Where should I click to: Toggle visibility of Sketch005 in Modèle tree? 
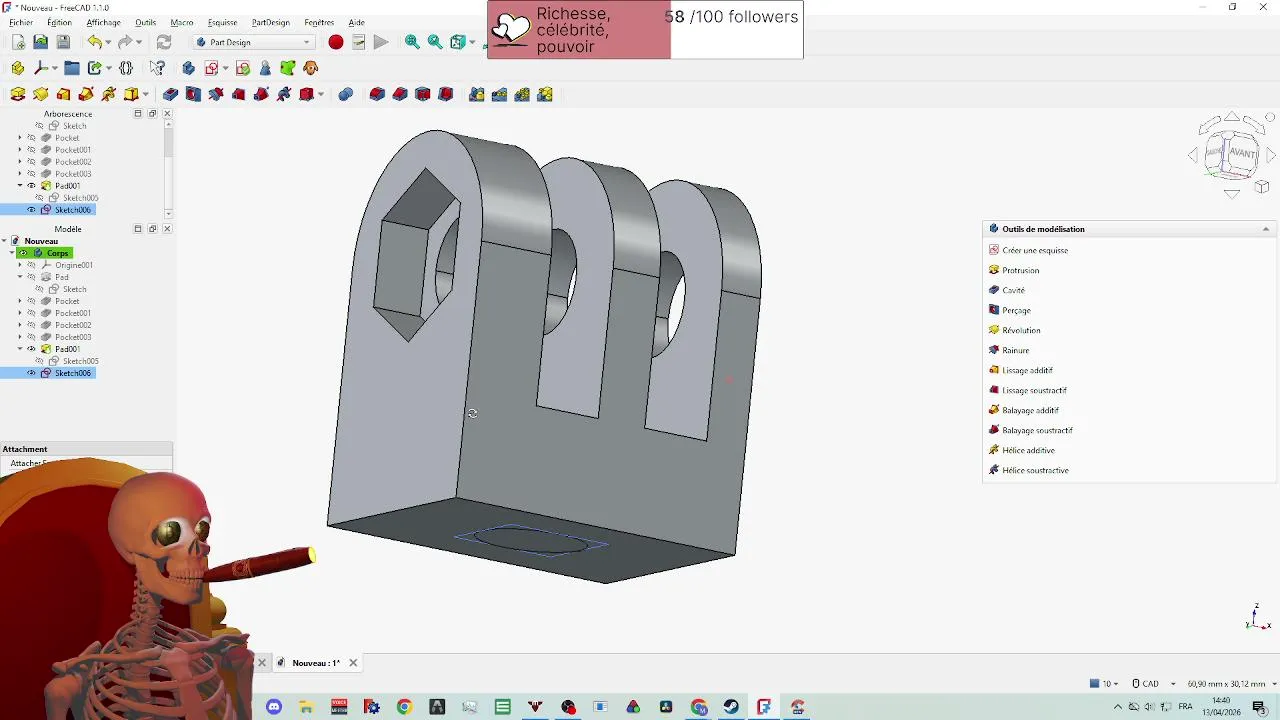tap(39, 361)
